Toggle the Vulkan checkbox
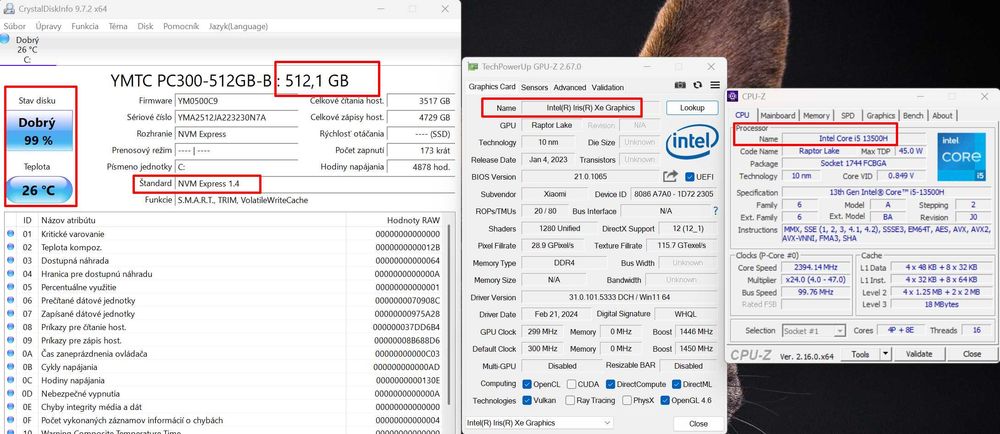1000x434 pixels. 527,401
